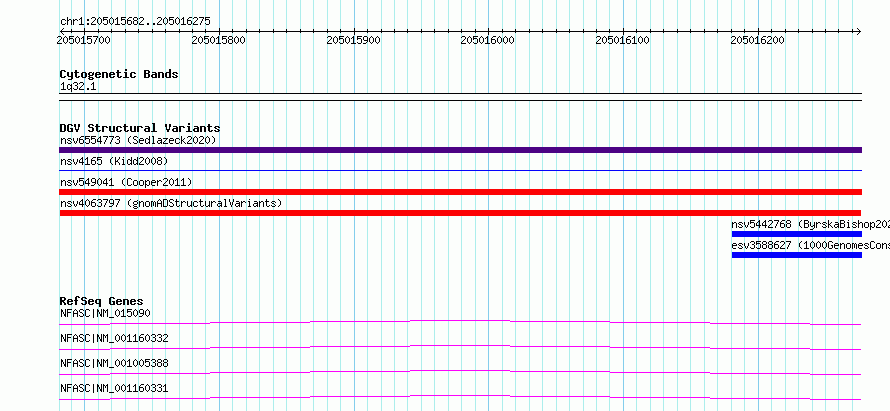Click the magenta NM_015090 transcript line
This screenshot has height=411, width=890.
[460, 322]
